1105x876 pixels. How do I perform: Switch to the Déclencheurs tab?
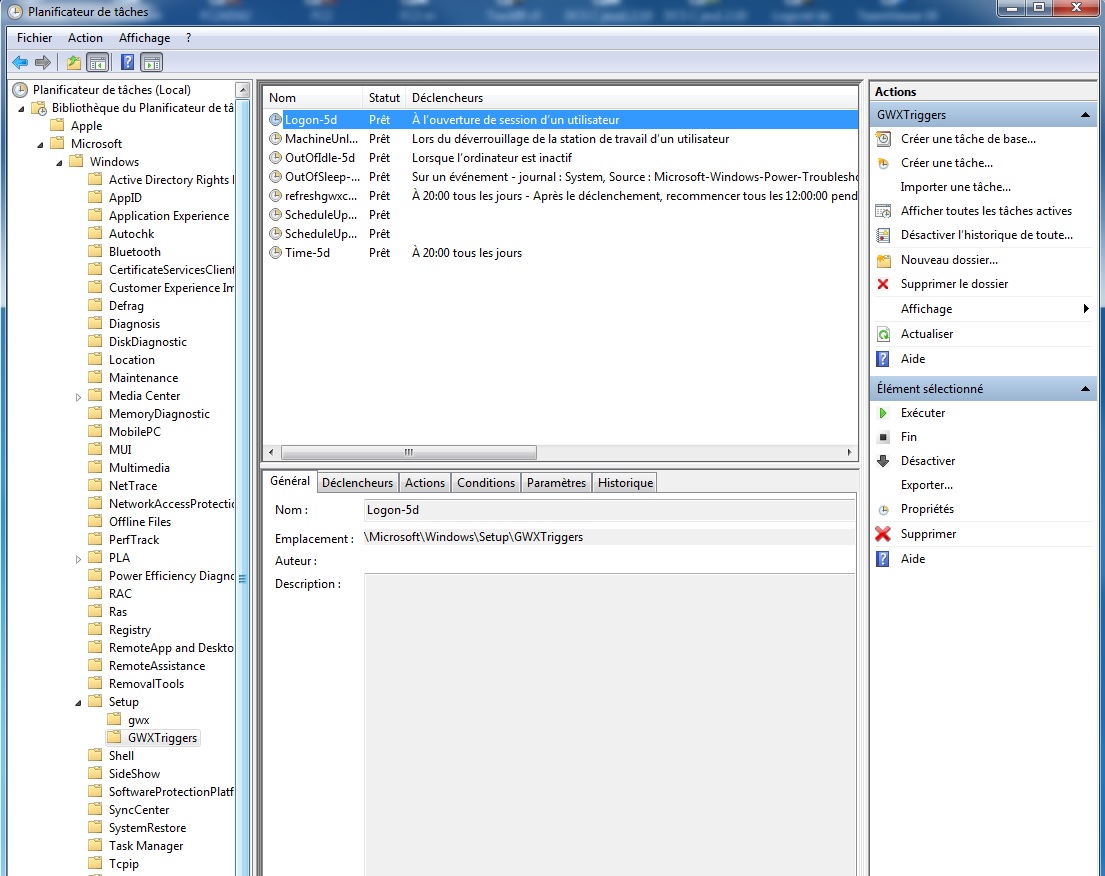(x=357, y=483)
